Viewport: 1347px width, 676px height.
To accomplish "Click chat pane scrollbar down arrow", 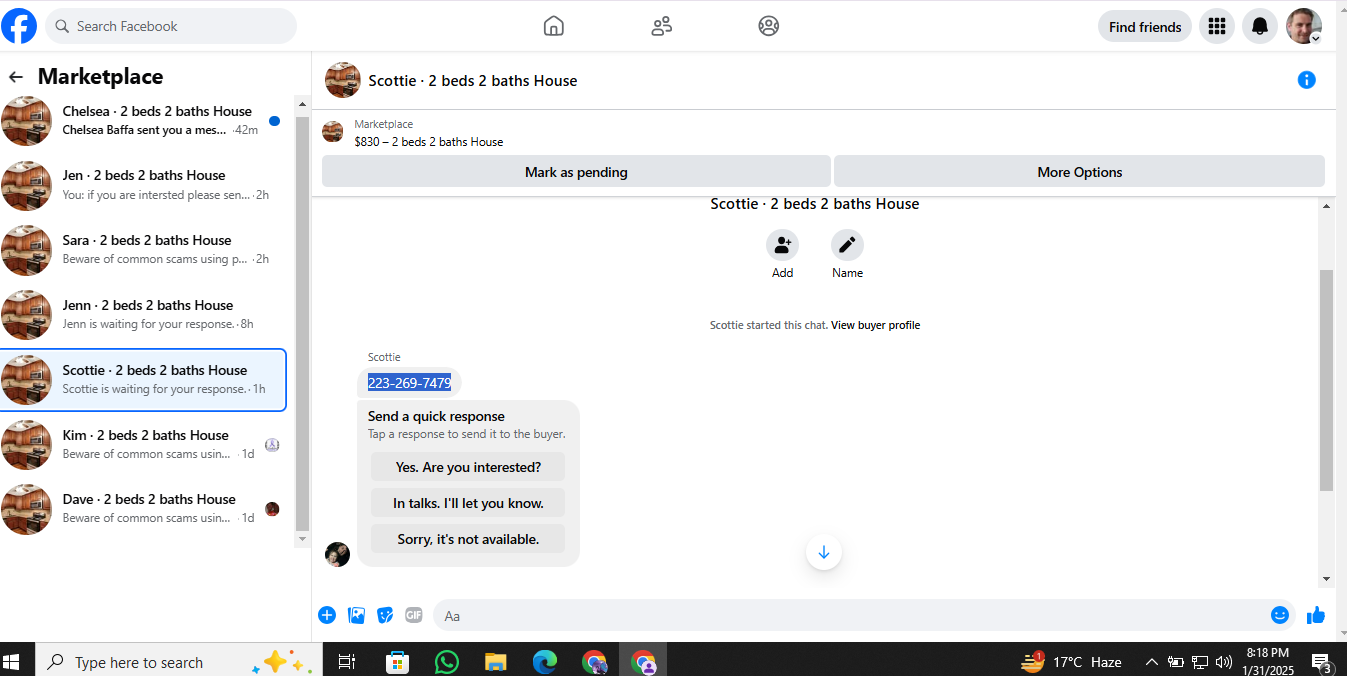I will click(x=1327, y=579).
